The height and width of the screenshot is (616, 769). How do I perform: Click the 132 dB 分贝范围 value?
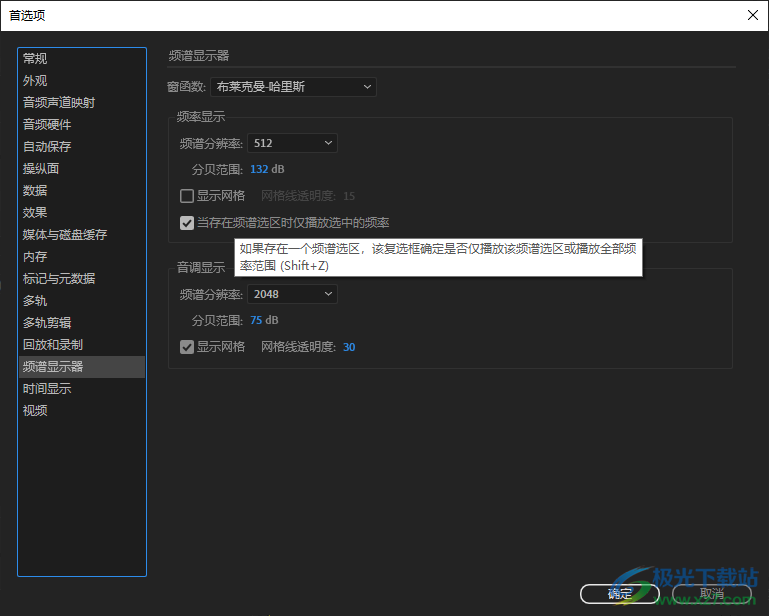point(267,169)
